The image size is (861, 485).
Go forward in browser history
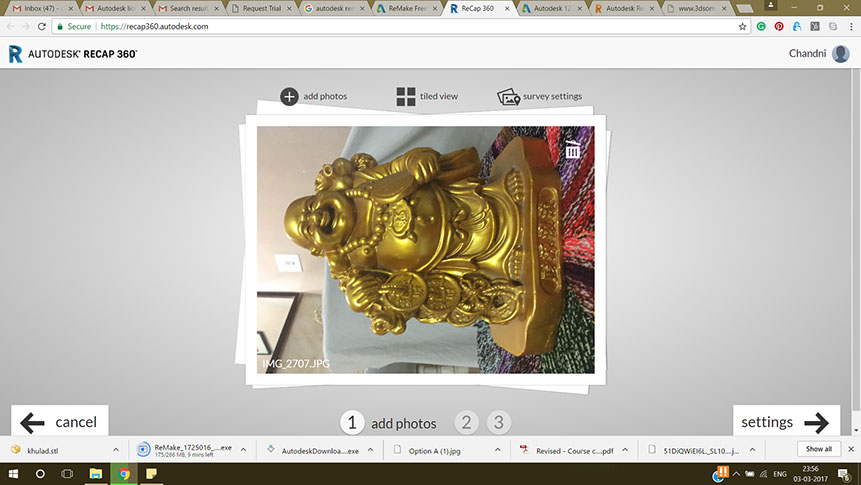click(26, 26)
